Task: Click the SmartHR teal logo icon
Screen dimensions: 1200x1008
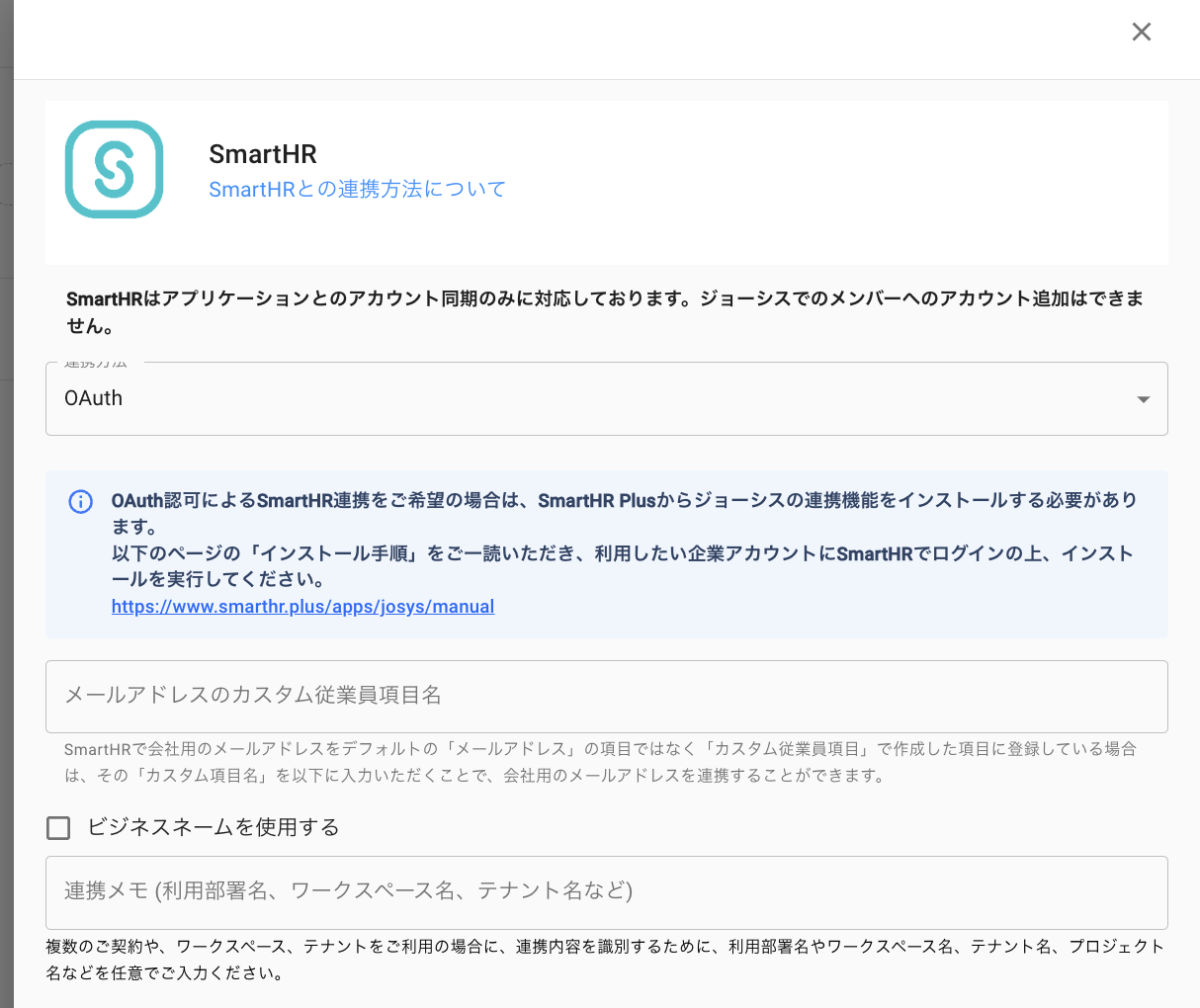Action: click(x=114, y=169)
